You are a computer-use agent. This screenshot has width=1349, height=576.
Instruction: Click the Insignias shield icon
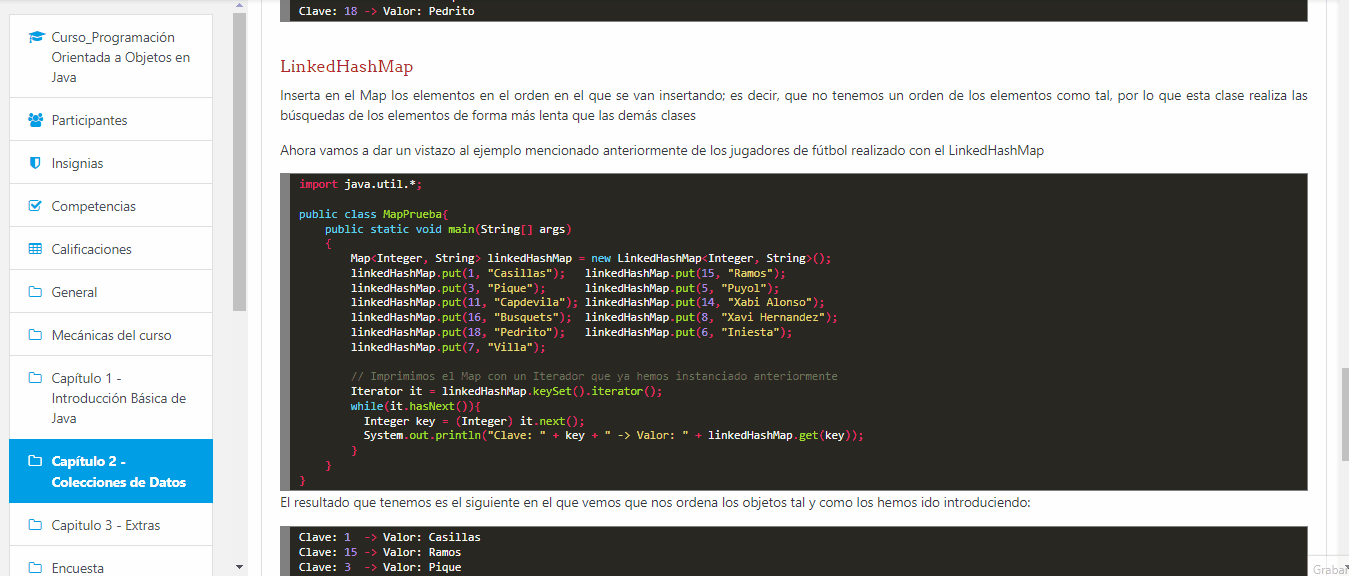[x=35, y=163]
